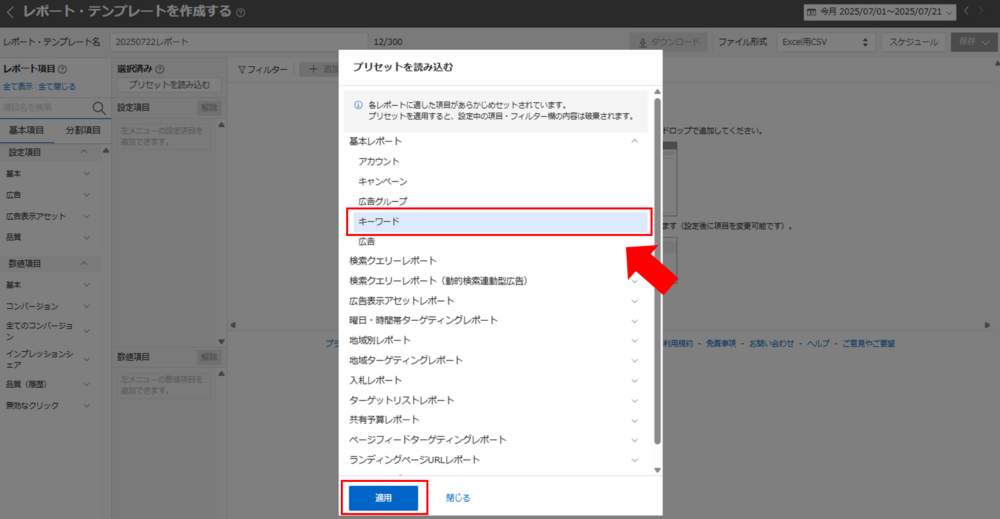The image size is (1000, 519).
Task: Select キーワード preset
Action: click(x=501, y=222)
